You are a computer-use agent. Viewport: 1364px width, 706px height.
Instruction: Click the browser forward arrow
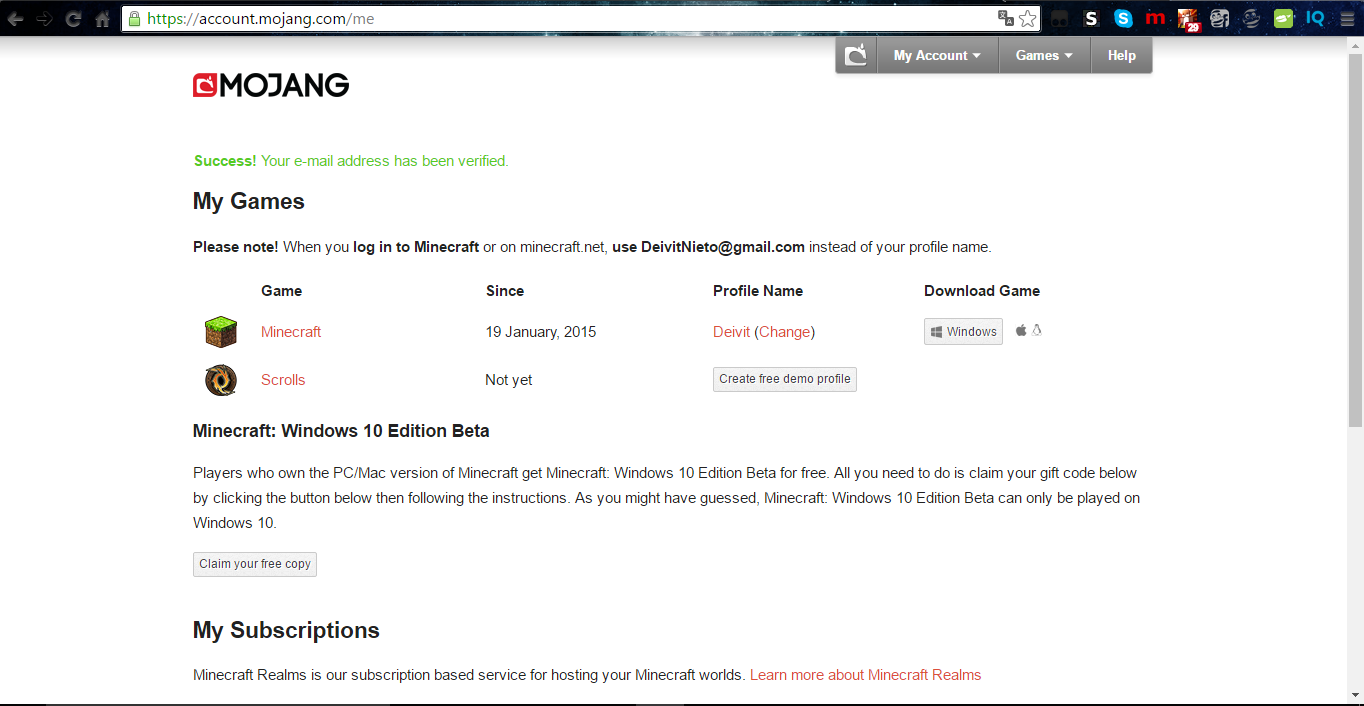pyautogui.click(x=44, y=18)
